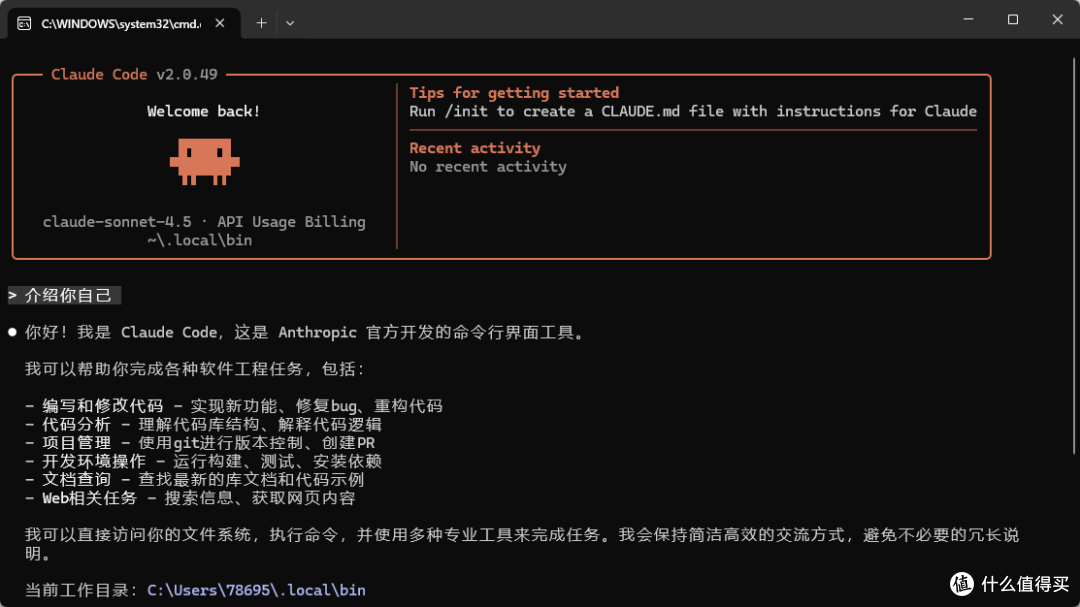The image size is (1080, 607).
Task: Close the cmd.exe tab
Action: pos(220,23)
